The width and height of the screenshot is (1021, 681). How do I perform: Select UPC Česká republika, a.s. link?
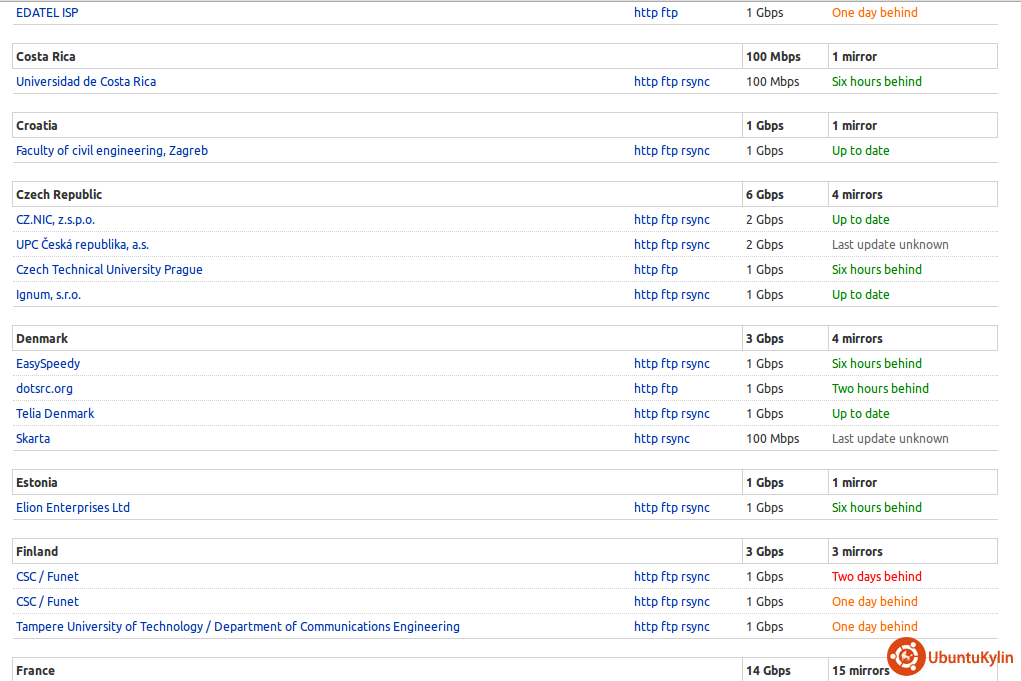click(x=82, y=245)
